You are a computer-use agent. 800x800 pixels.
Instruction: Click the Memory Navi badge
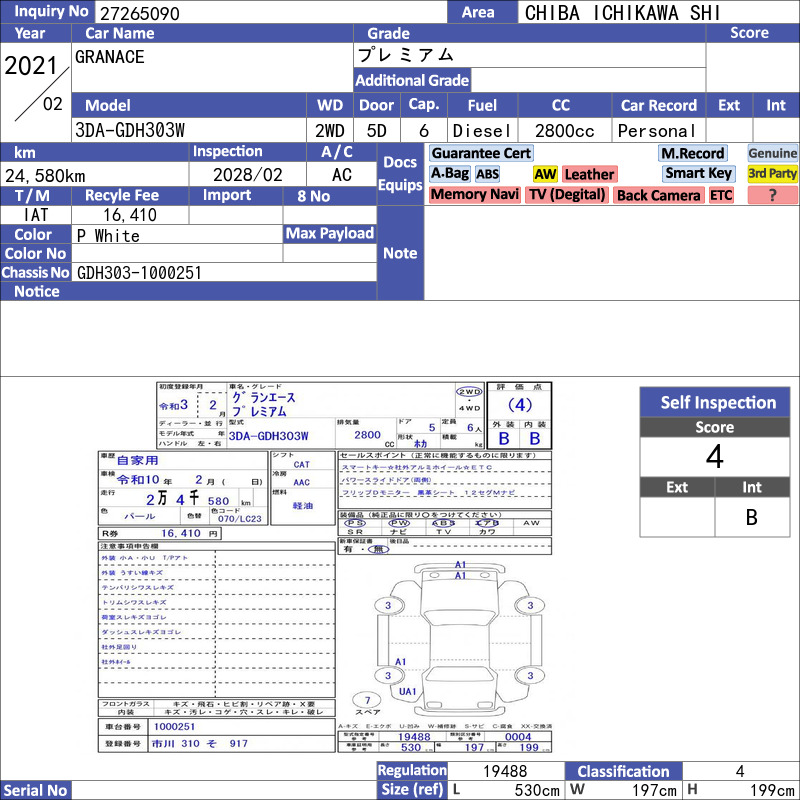tap(474, 195)
